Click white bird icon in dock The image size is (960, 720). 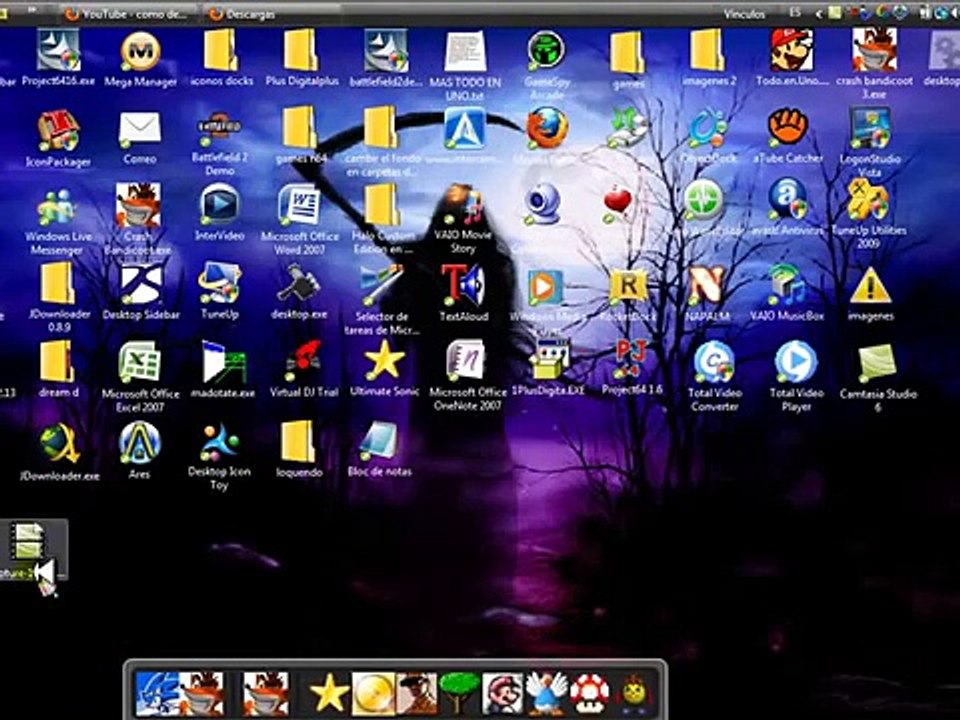click(546, 693)
